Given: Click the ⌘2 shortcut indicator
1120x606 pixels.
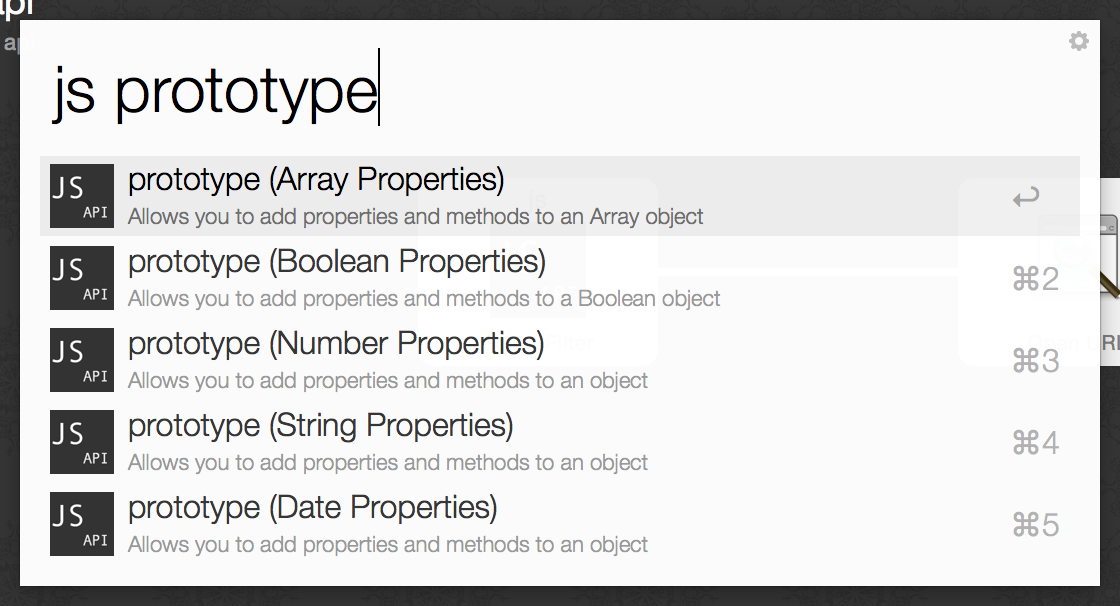Looking at the screenshot, I should pyautogui.click(x=1035, y=279).
